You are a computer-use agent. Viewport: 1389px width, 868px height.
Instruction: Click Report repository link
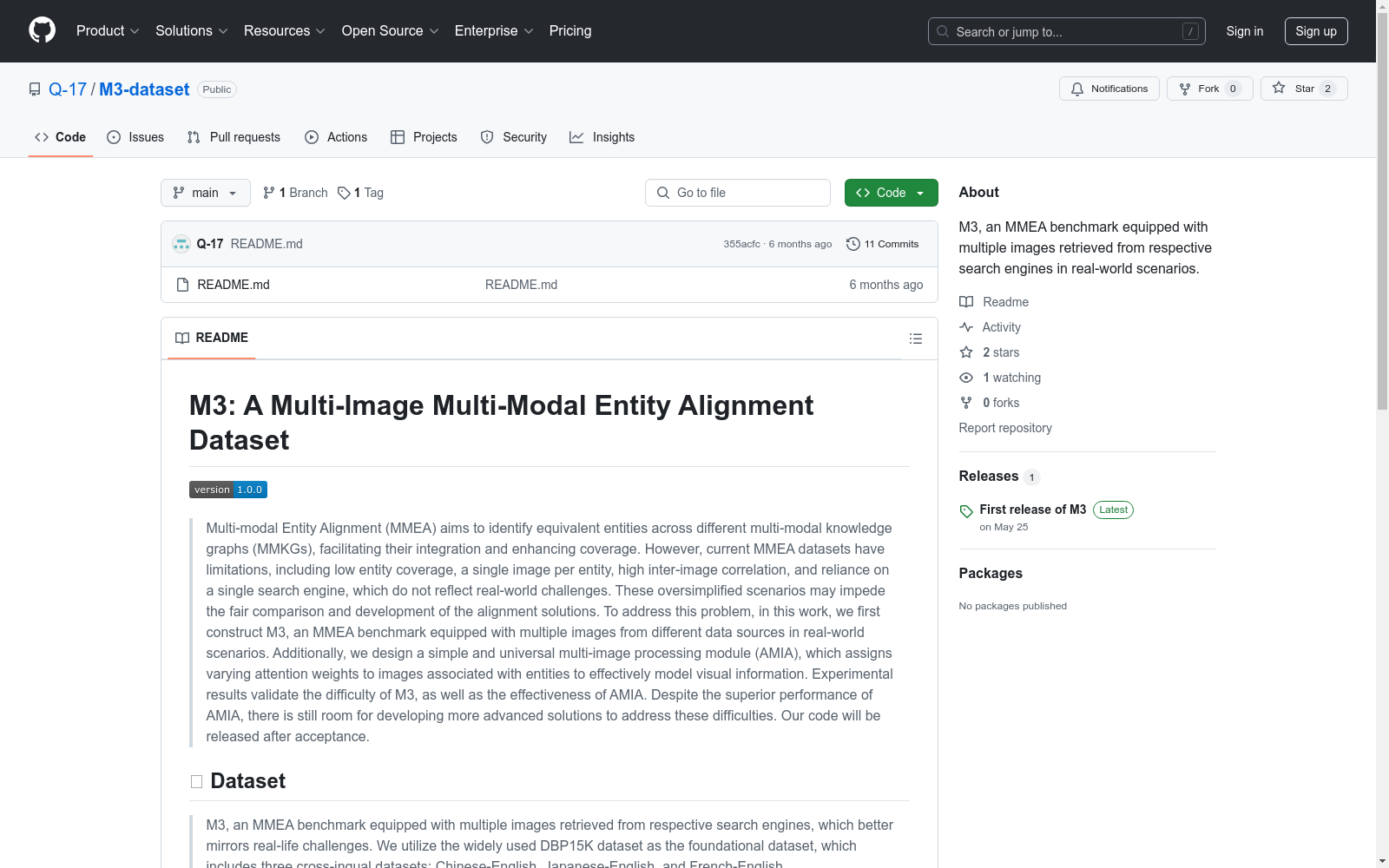1005,428
